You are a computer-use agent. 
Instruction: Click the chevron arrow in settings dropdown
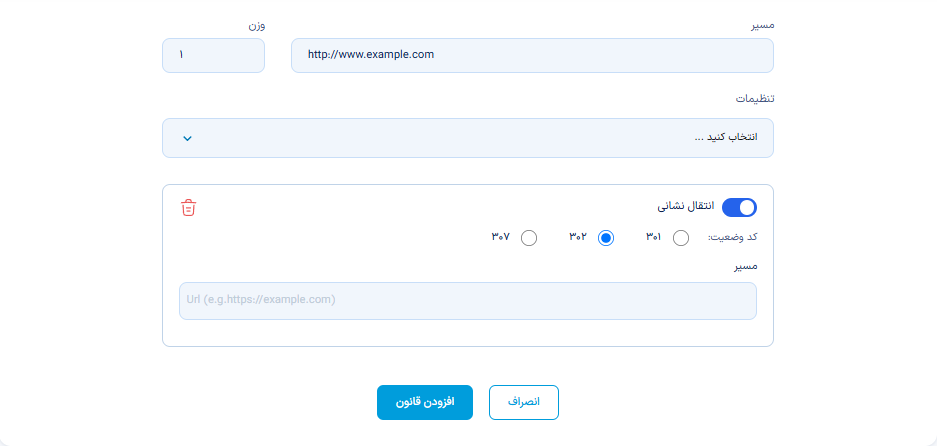pyautogui.click(x=187, y=139)
